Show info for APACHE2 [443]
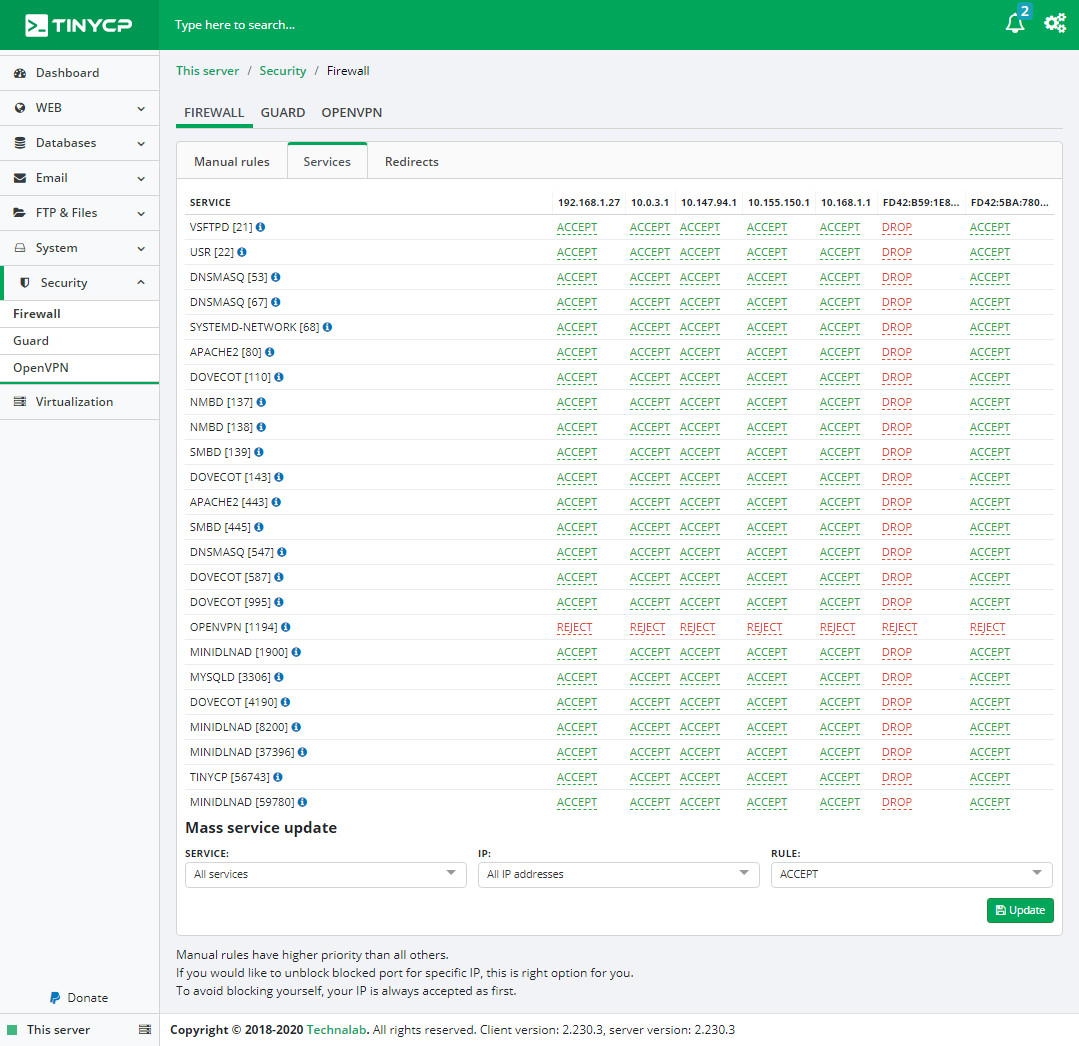Viewport: 1079px width, 1046px height. point(276,502)
